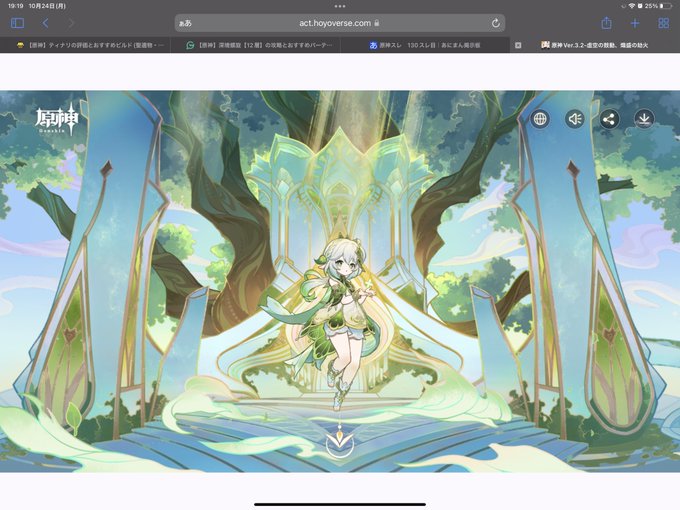
Task: Open the language globe menu on page
Action: tap(540, 119)
